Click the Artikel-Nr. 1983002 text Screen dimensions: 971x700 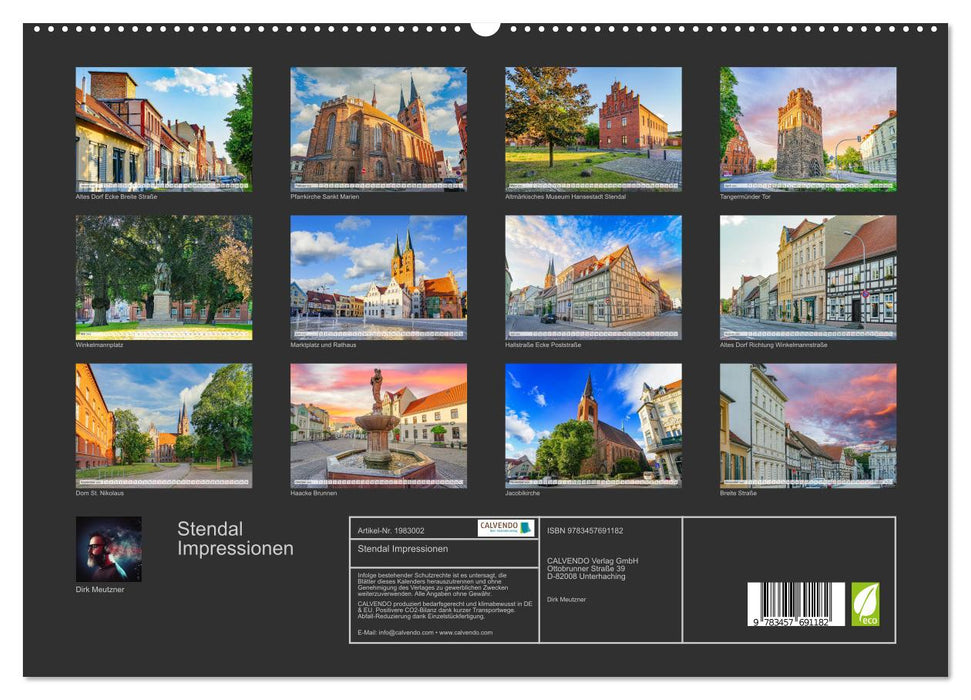coord(391,529)
